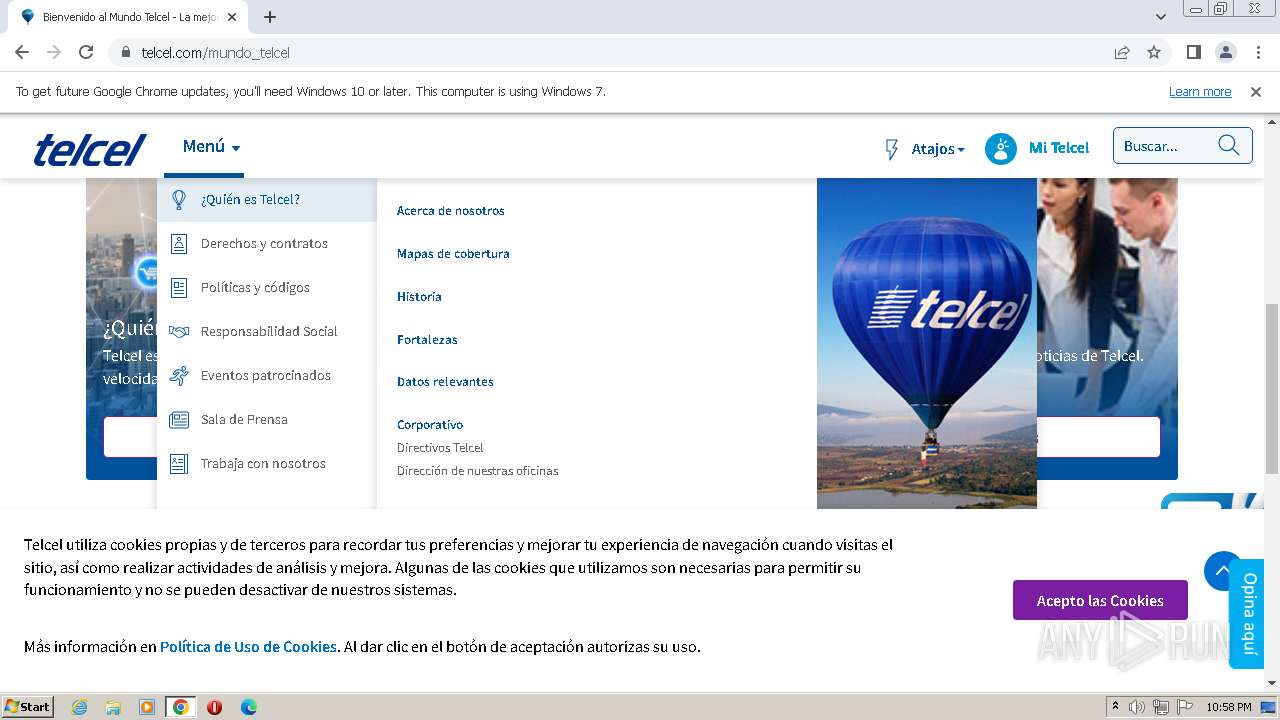Viewport: 1280px width, 720px height.
Task: Go back with browser back arrow
Action: click(x=22, y=52)
